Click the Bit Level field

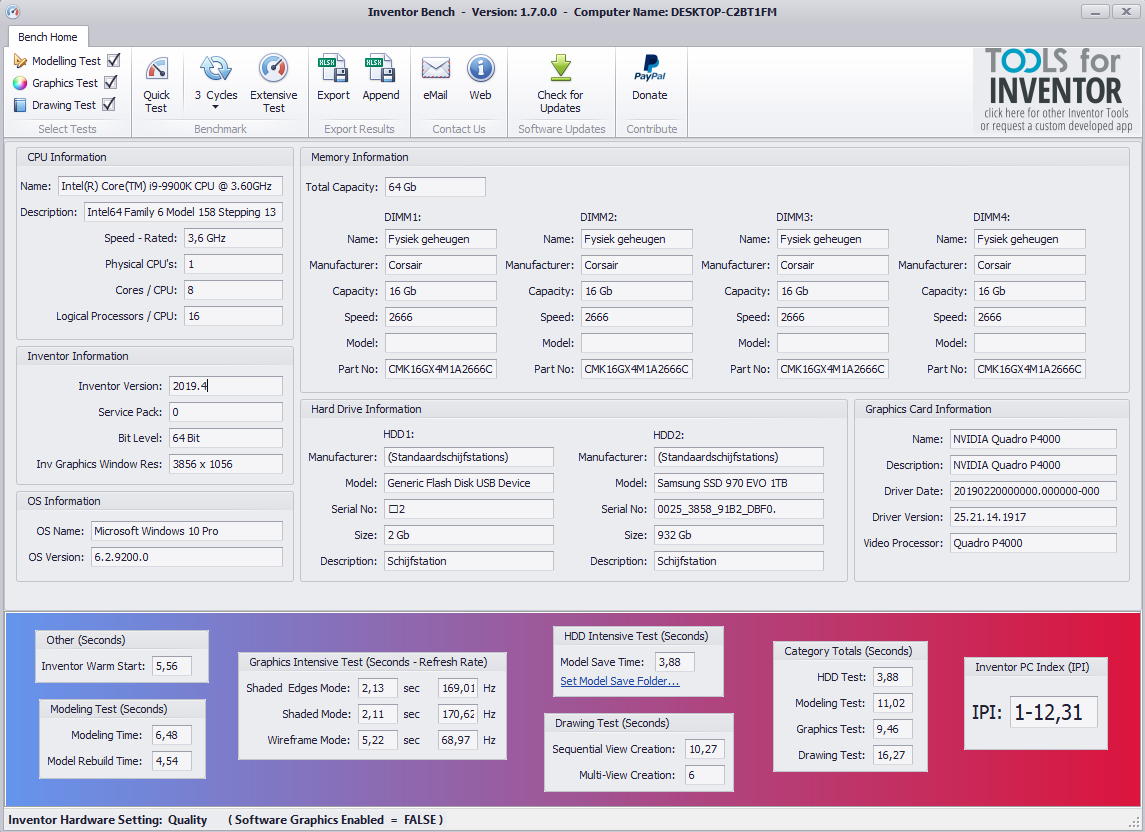coord(226,438)
